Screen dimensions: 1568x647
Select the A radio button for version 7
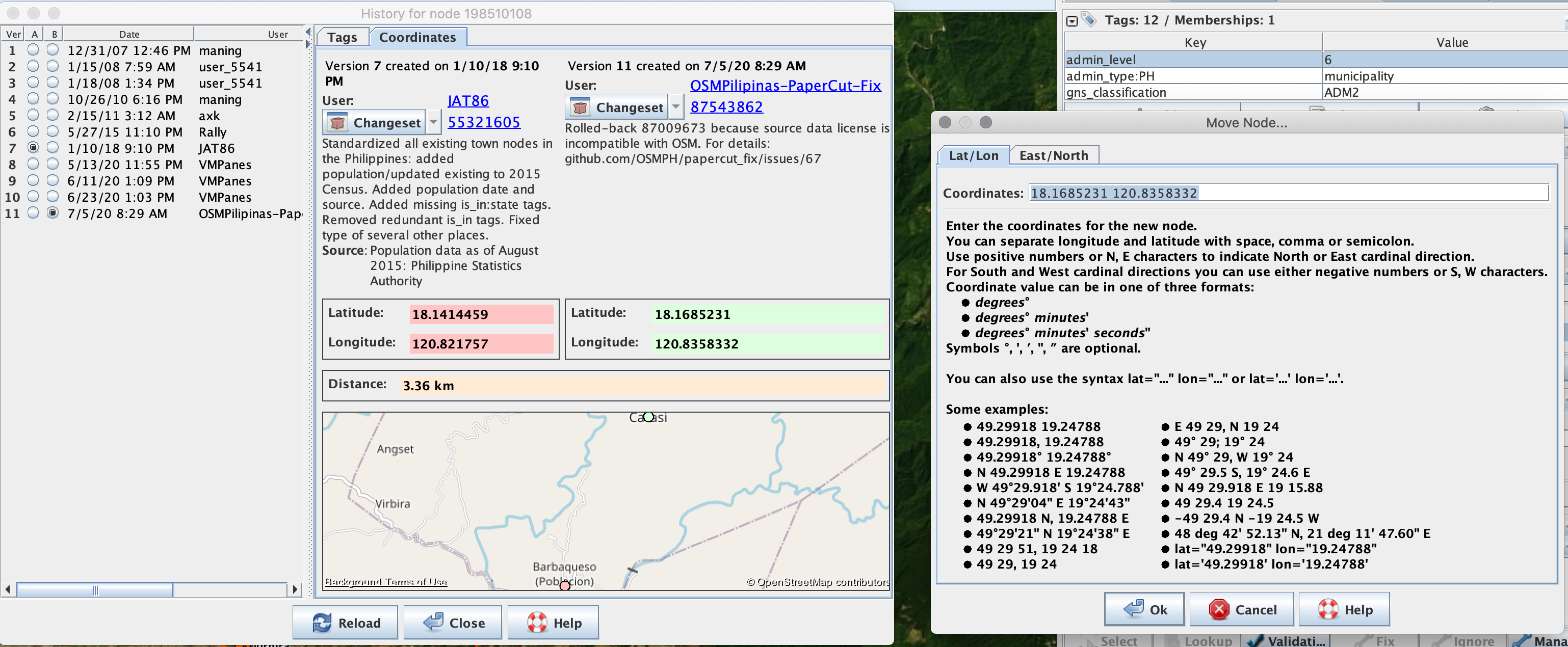coord(34,147)
